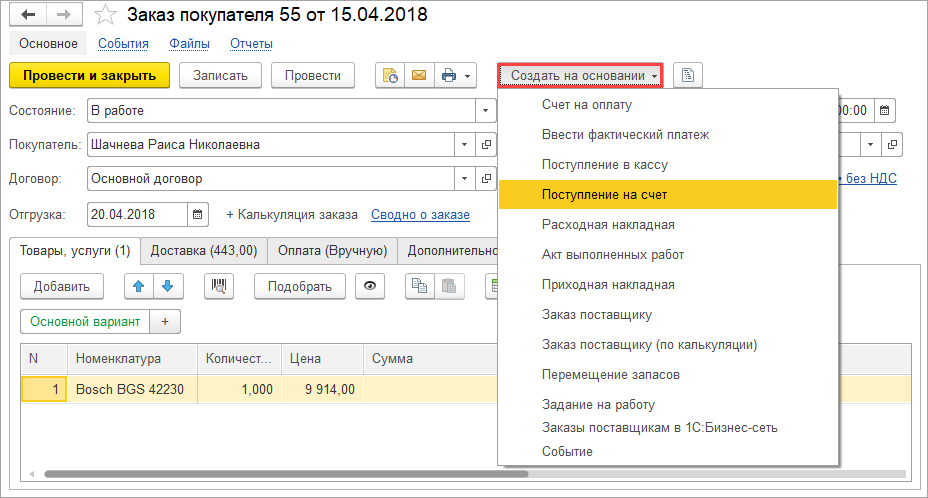928x498 pixels.
Task: Expand the Состояние dropdown list
Action: [485, 110]
